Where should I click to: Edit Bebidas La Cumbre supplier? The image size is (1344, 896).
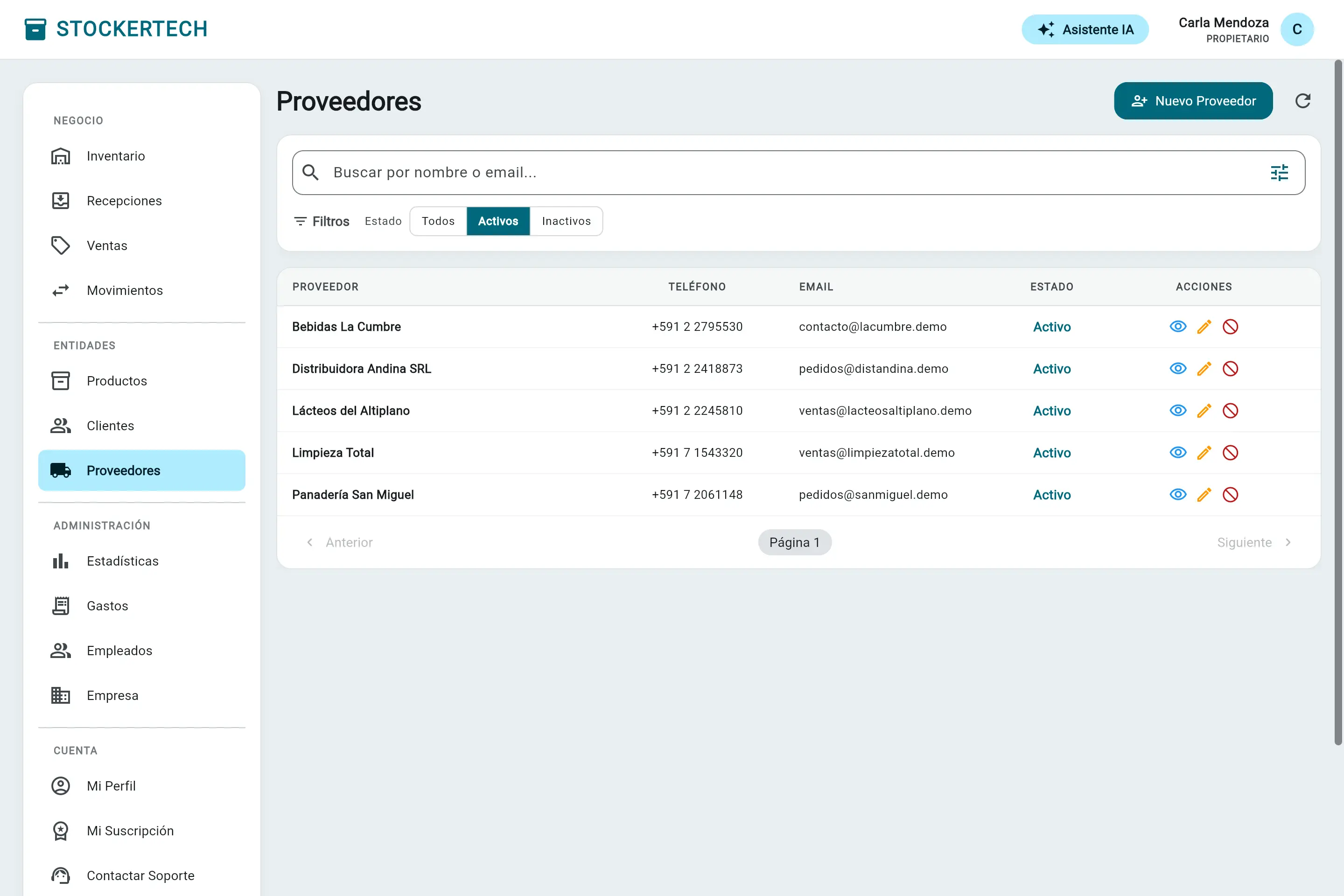coord(1204,326)
